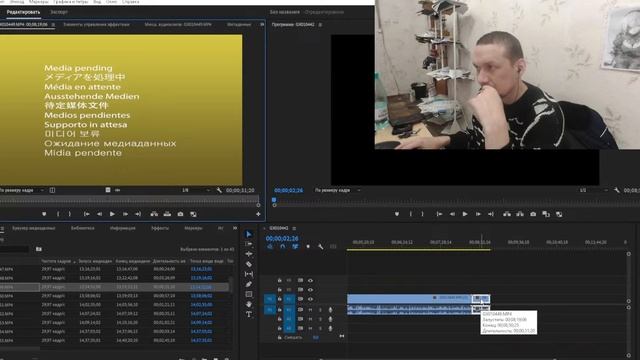Play the sequence in Program monitor
The height and width of the screenshot is (360, 640).
click(464, 214)
